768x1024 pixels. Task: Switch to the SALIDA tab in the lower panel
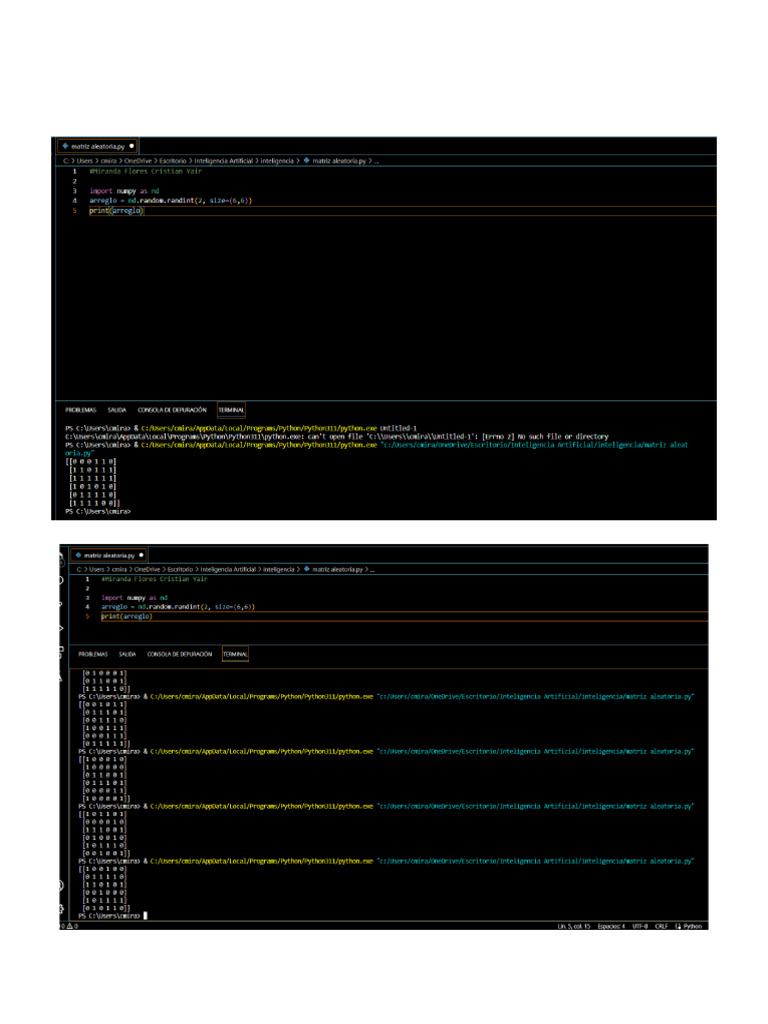129,654
